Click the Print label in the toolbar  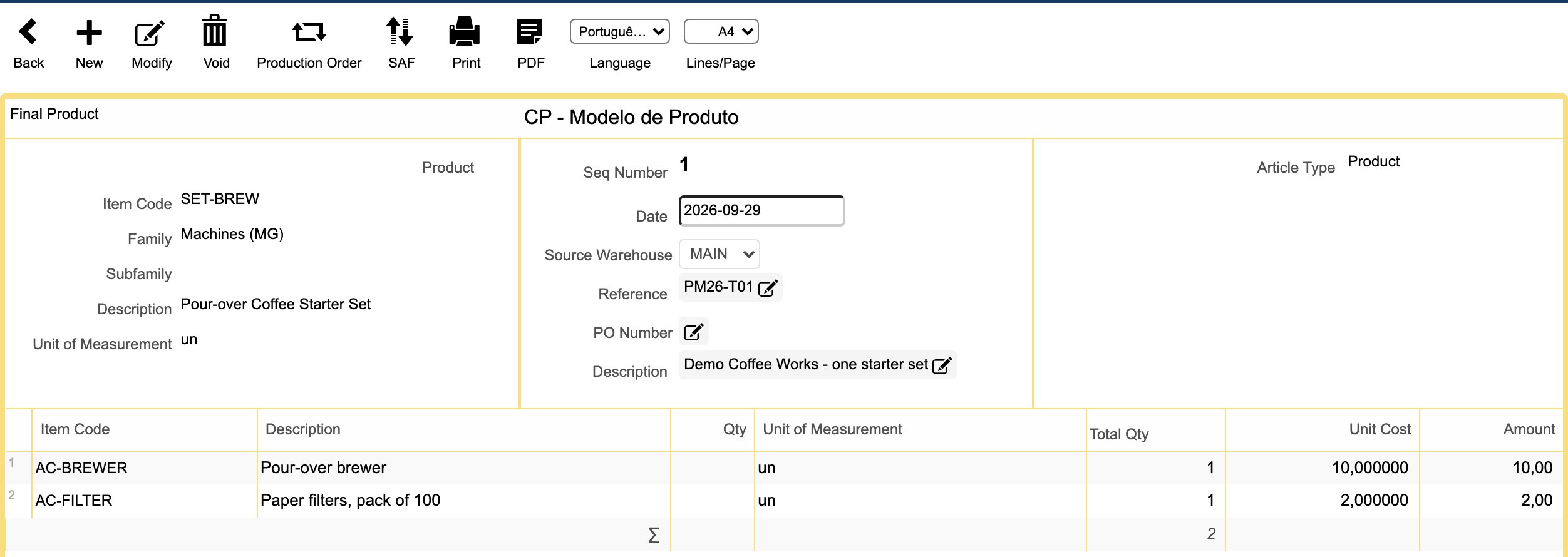(x=467, y=63)
